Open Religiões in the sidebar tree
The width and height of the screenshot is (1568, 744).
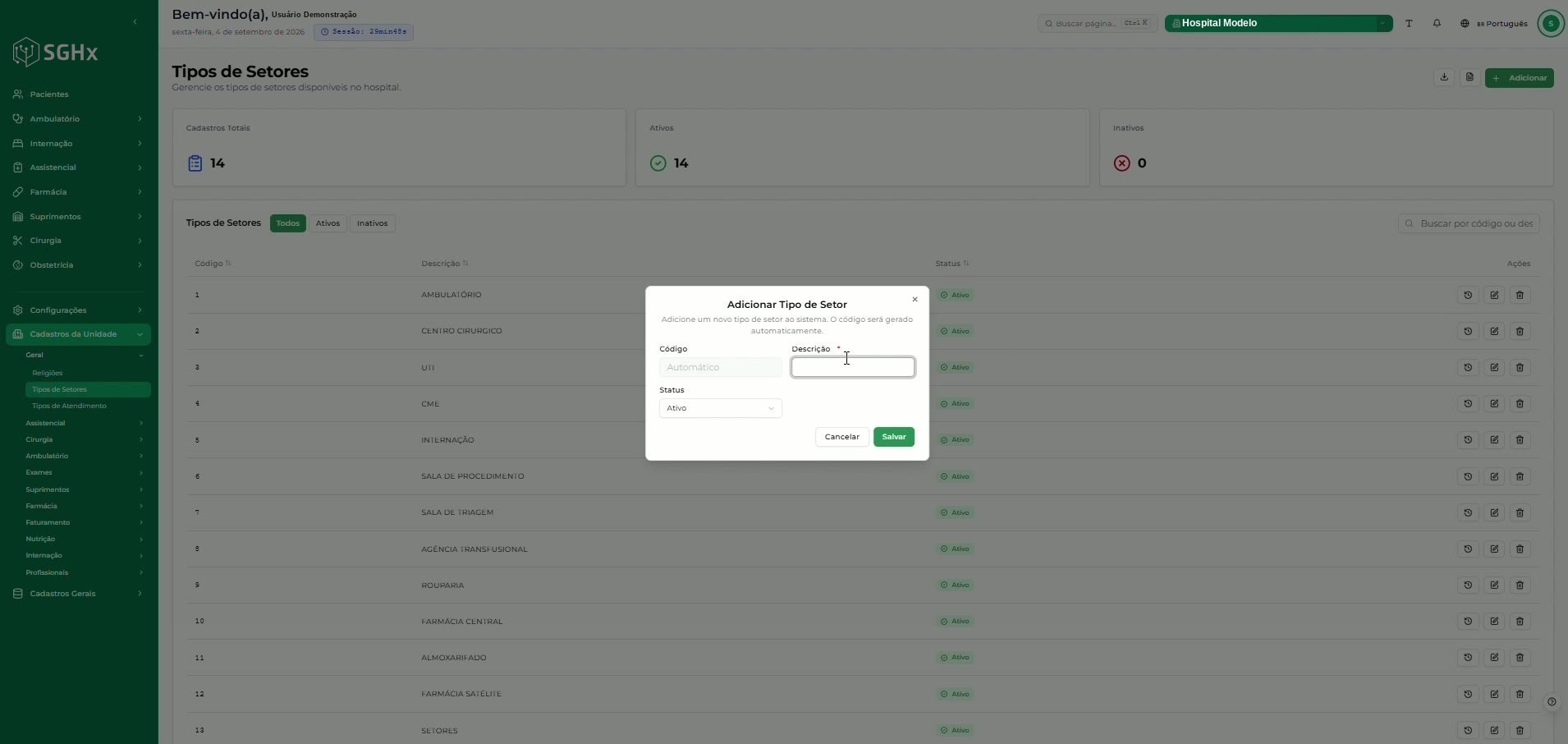point(48,373)
